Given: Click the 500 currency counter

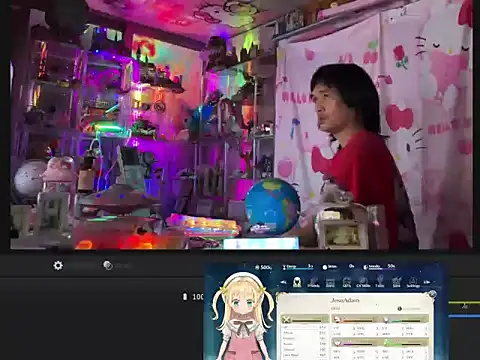Looking at the screenshot, I should pos(263,267).
